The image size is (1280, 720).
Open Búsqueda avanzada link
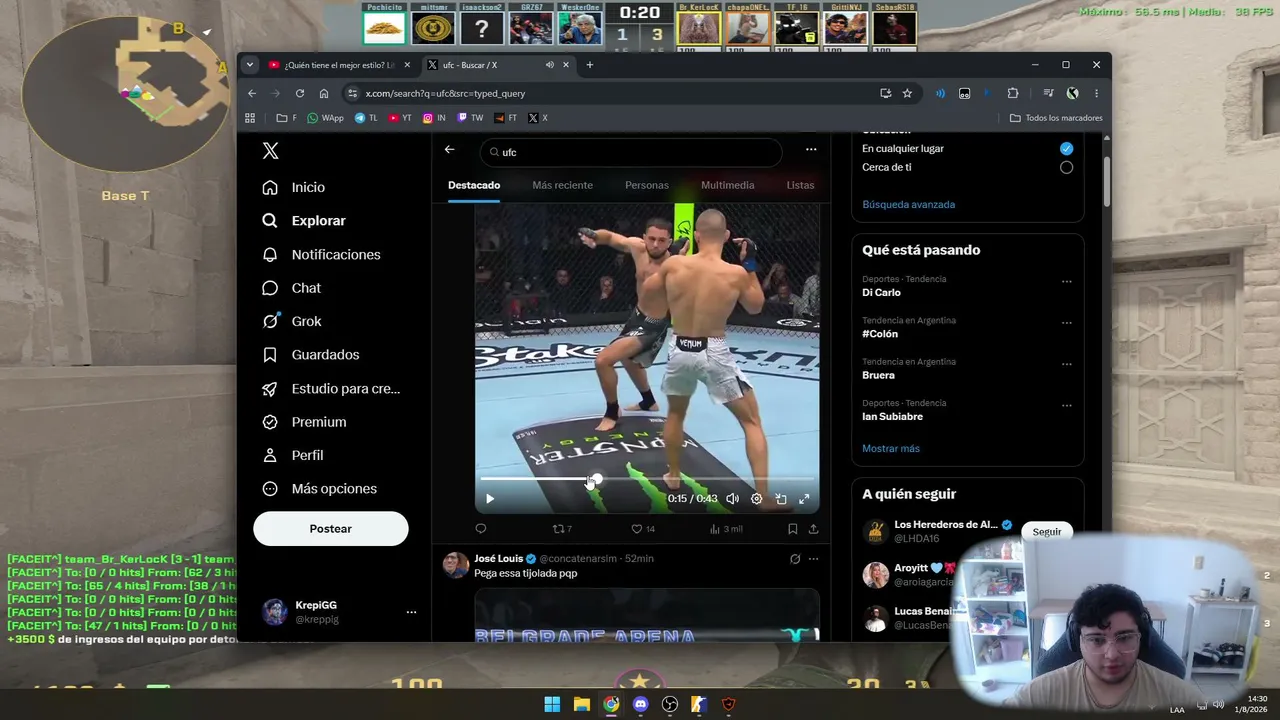pos(908,204)
